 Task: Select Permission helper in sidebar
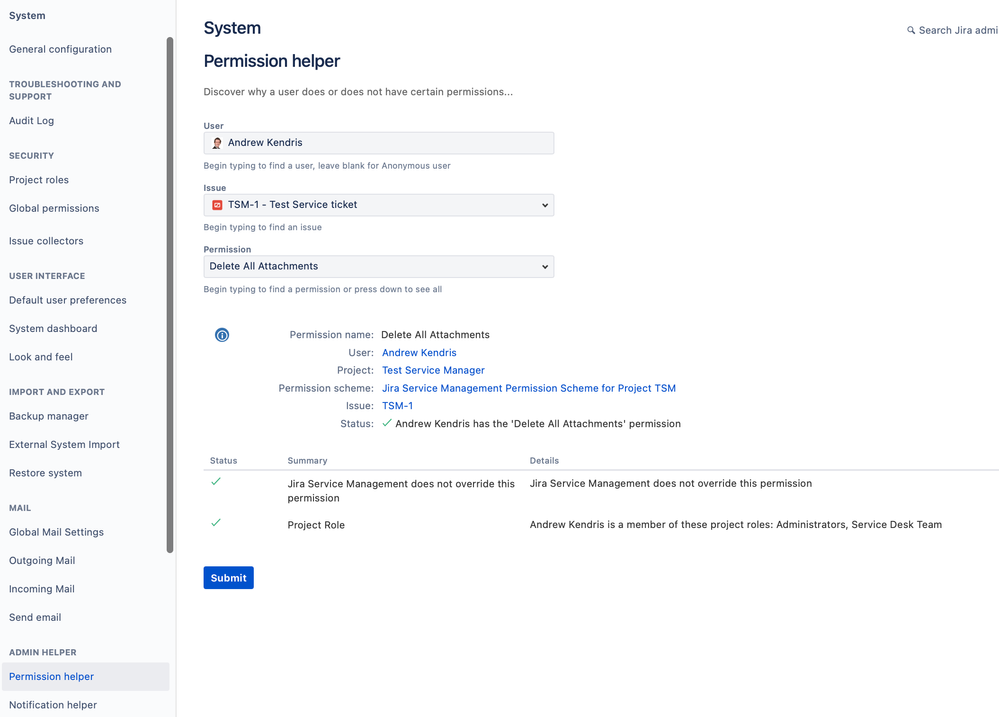click(x=85, y=676)
